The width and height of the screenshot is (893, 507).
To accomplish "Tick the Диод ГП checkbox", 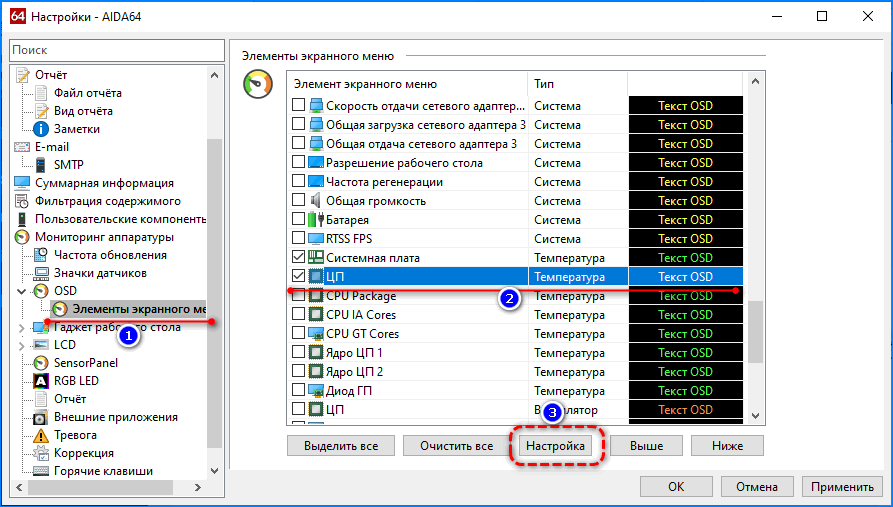I will 298,391.
